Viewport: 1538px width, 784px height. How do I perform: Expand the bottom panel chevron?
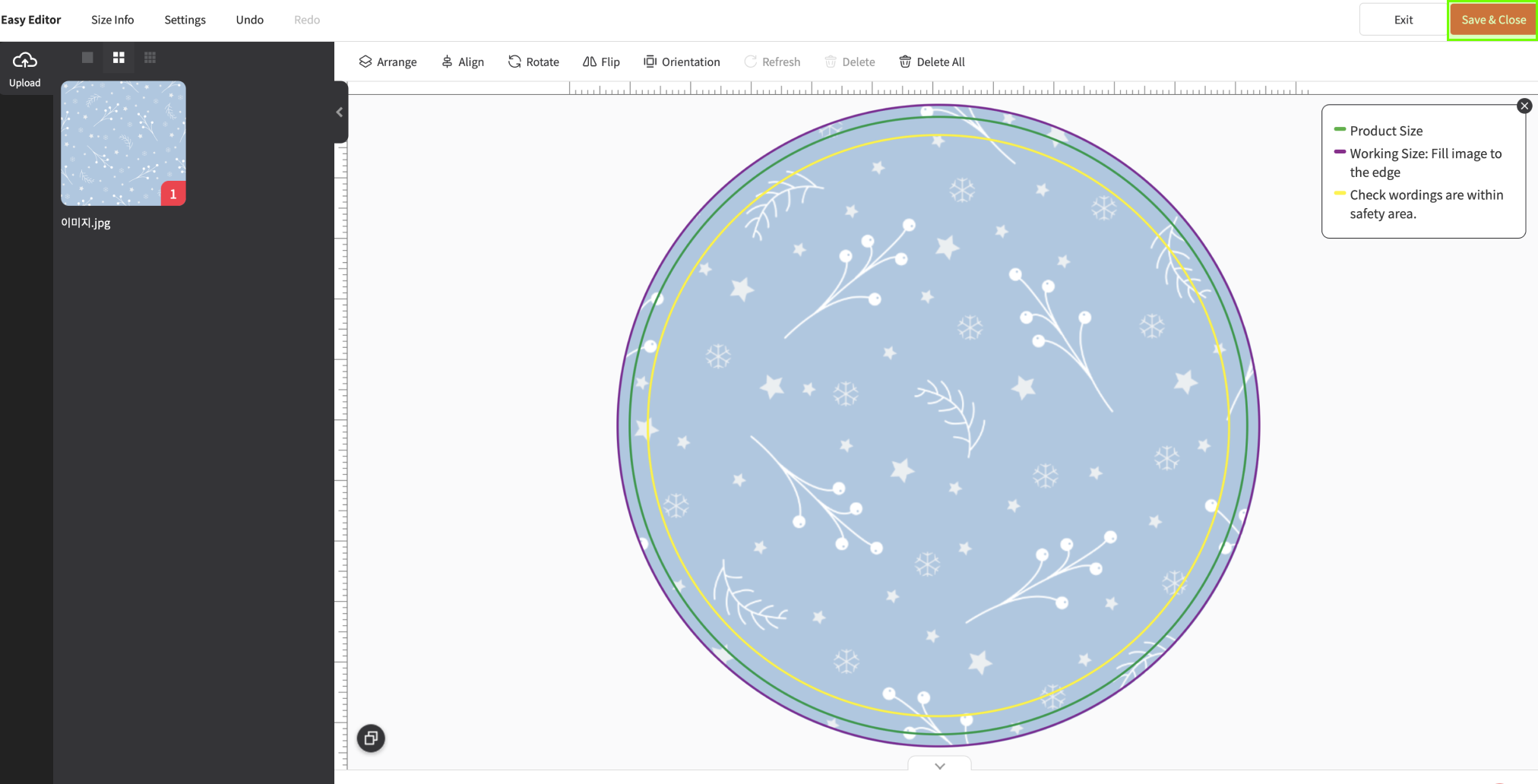coord(939,766)
